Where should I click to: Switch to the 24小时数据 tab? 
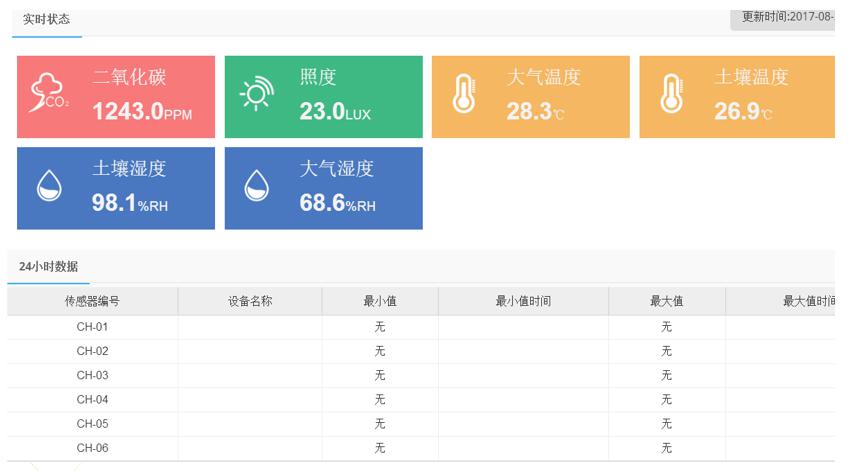tap(48, 267)
